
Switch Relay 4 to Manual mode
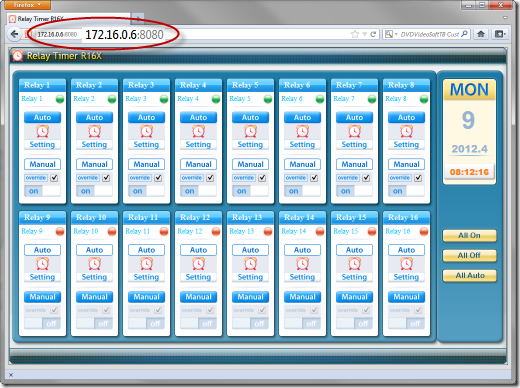198,164
